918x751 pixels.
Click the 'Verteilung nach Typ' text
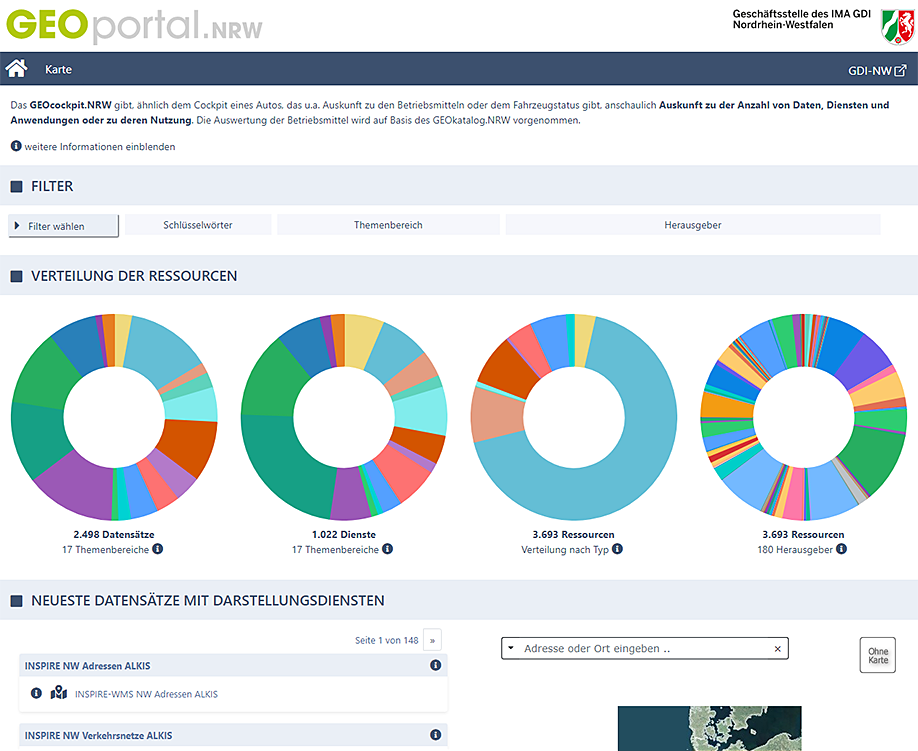pyautogui.click(x=565, y=550)
